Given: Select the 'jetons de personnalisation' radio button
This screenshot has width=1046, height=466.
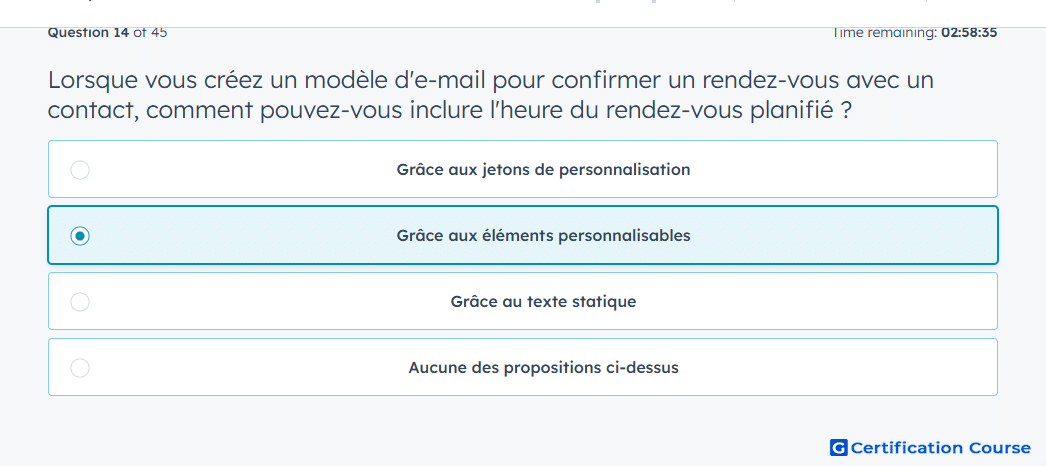Looking at the screenshot, I should [80, 170].
